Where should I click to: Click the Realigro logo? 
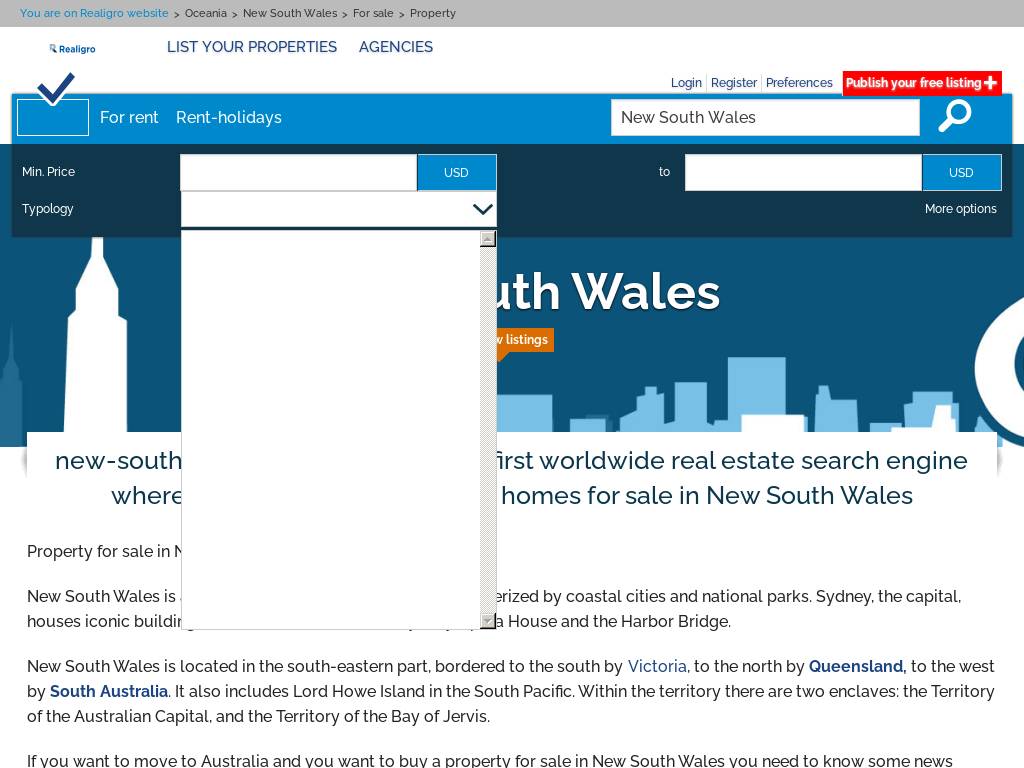pyautogui.click(x=72, y=48)
